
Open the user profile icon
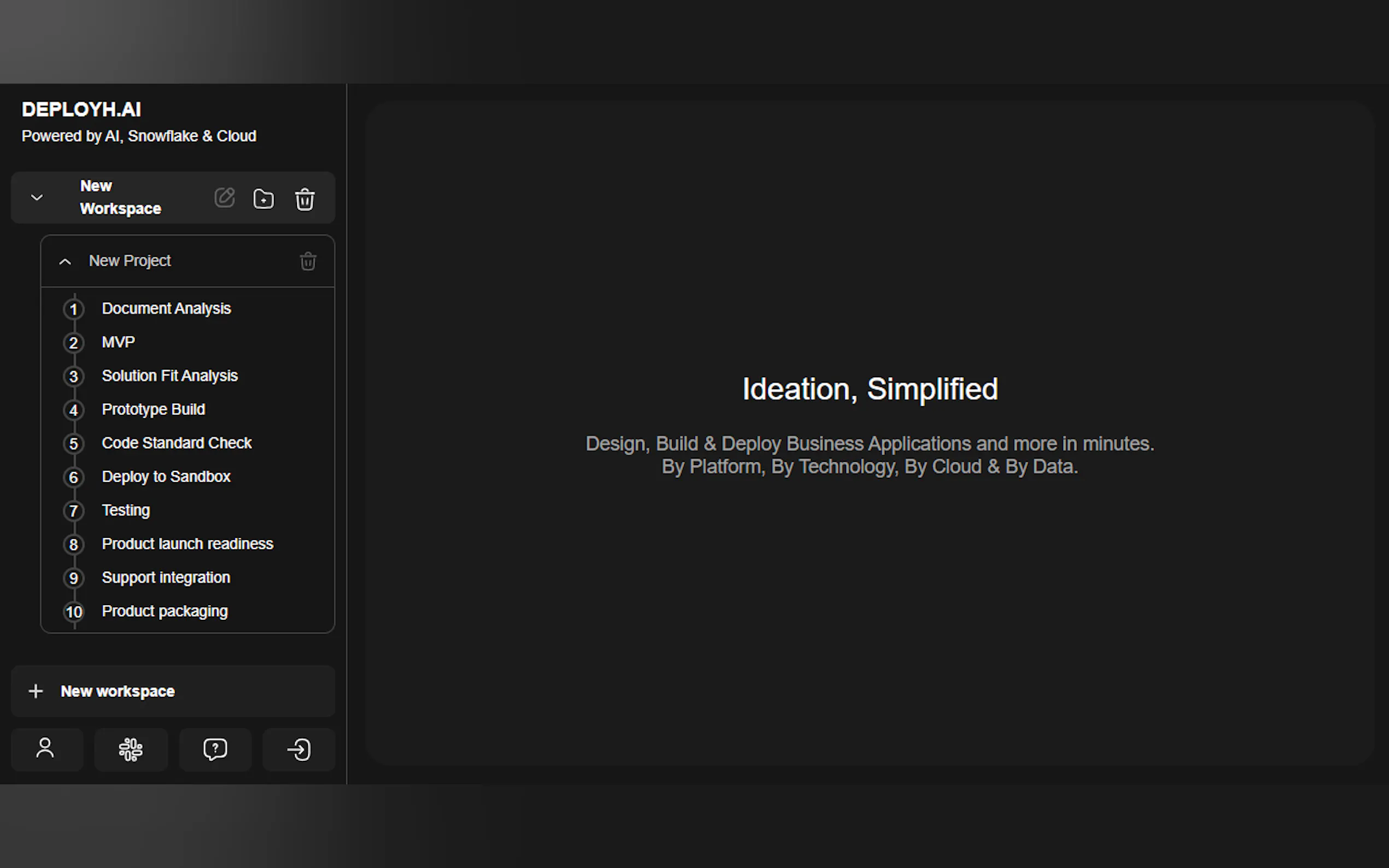[45, 749]
